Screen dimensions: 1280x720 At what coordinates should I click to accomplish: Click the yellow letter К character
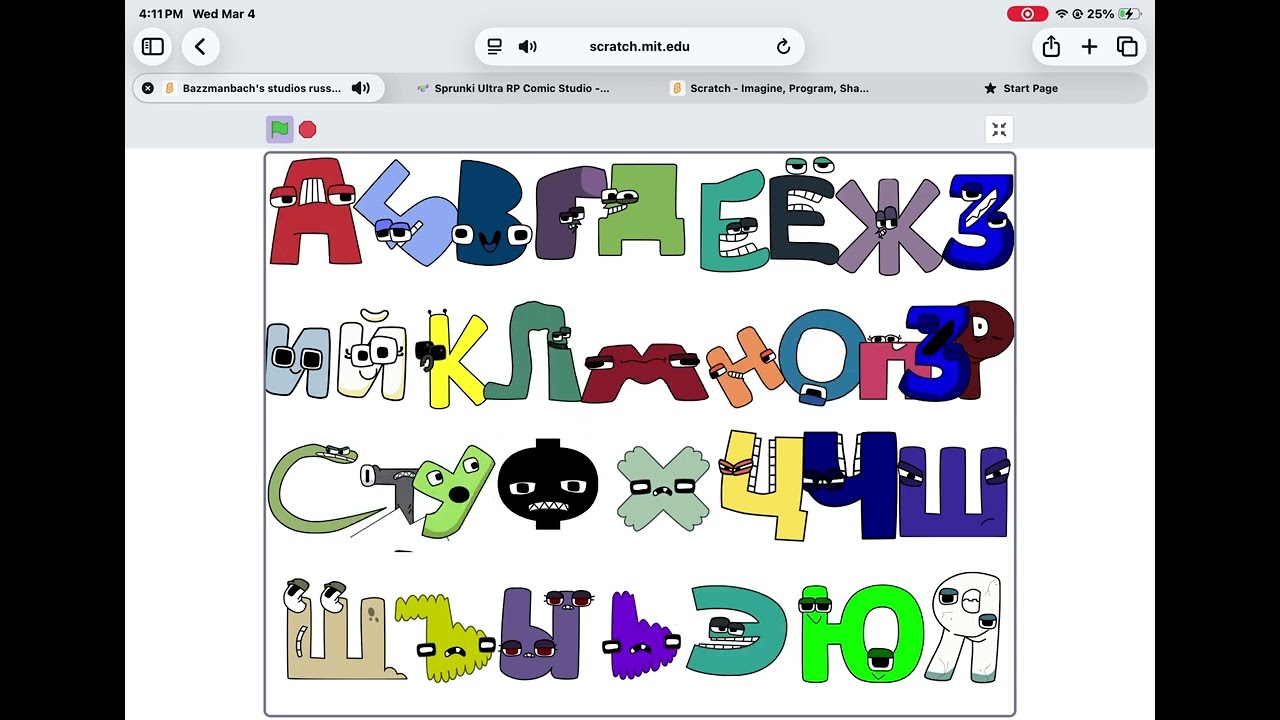[453, 360]
